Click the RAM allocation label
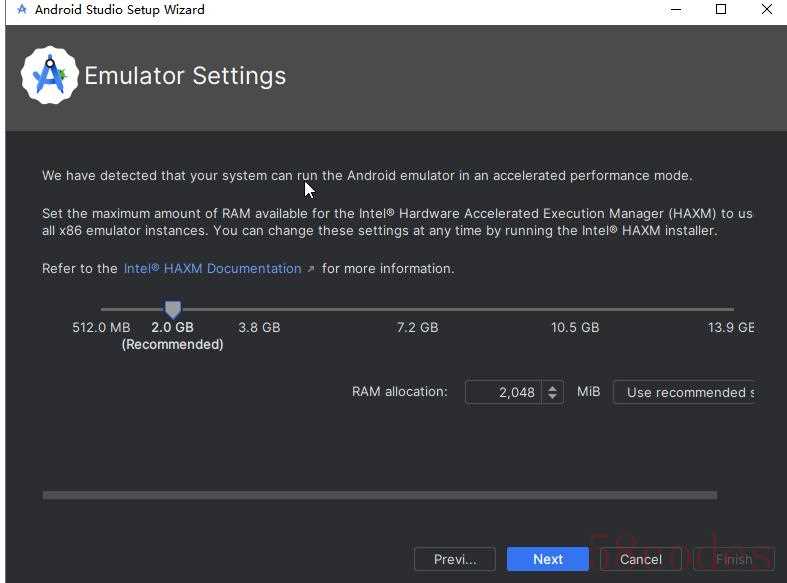The image size is (787, 583). 400,392
